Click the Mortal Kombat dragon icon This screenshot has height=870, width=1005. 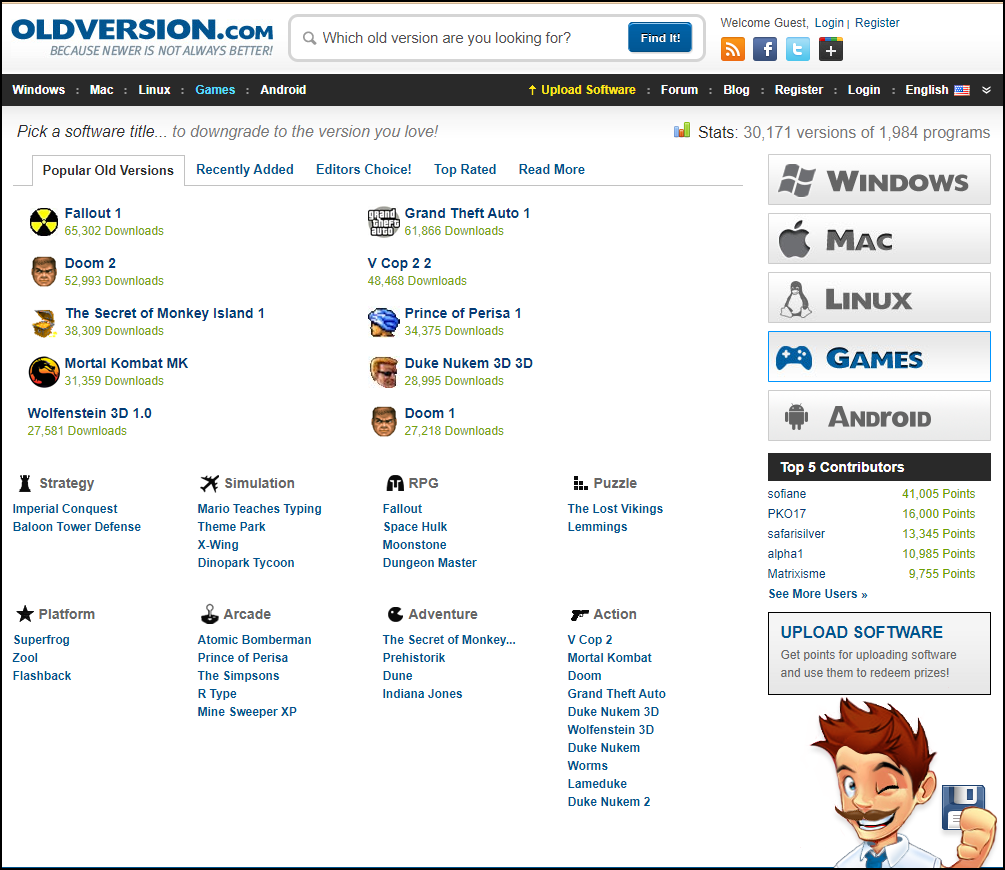(x=44, y=372)
